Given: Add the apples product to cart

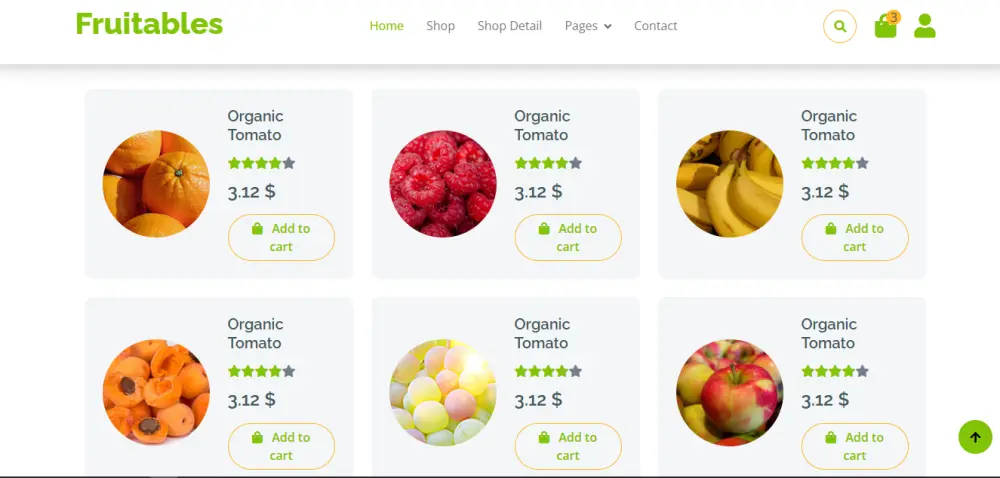Looking at the screenshot, I should pyautogui.click(x=855, y=446).
